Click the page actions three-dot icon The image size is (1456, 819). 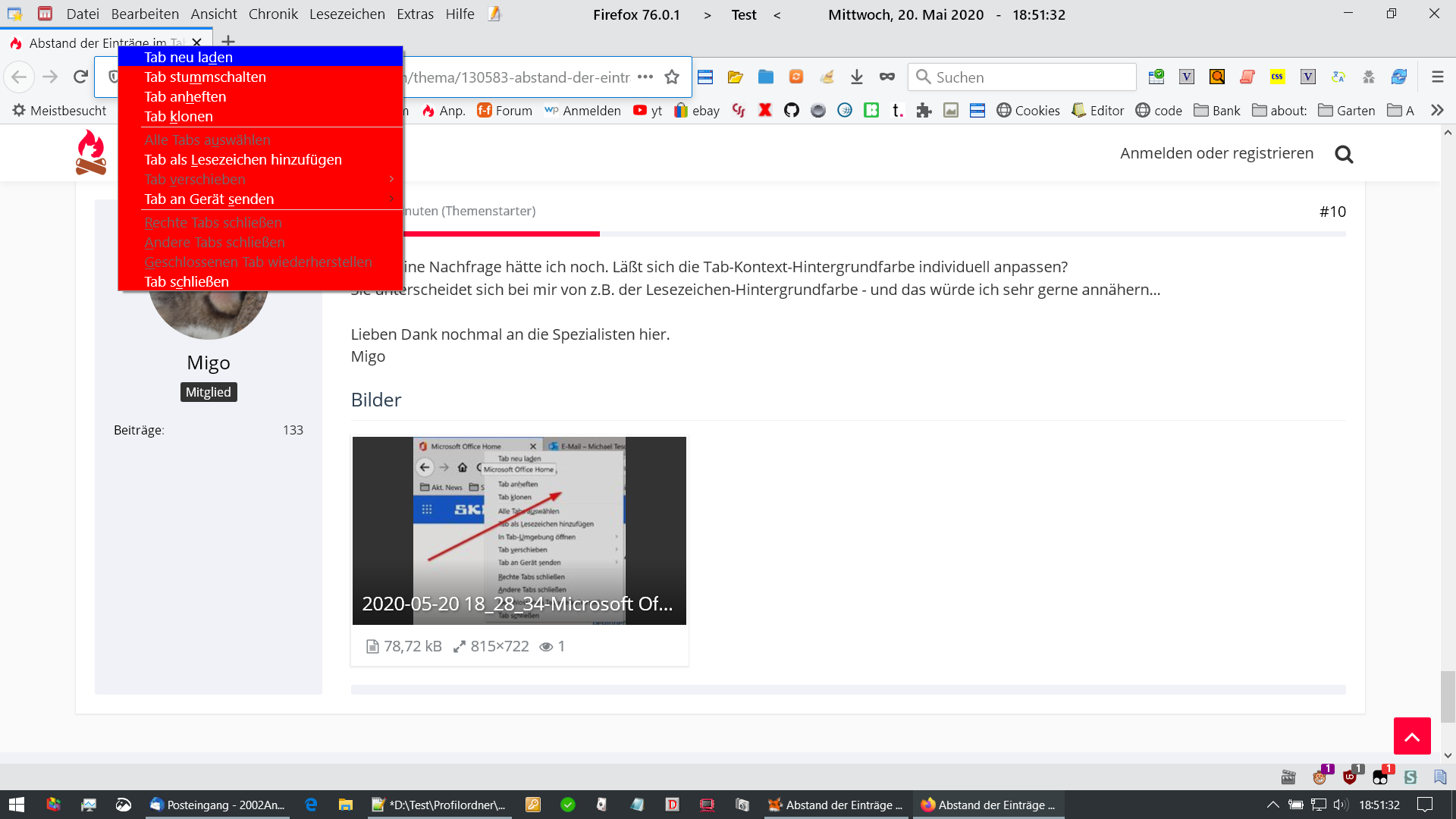[645, 77]
